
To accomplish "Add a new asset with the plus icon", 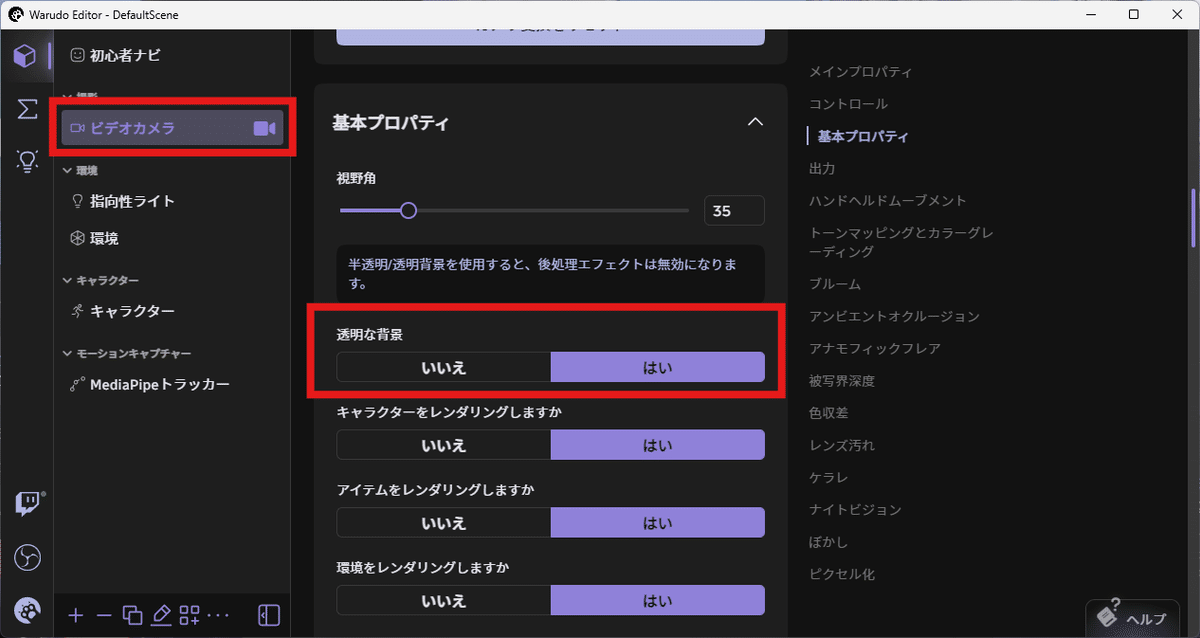I will pos(76,615).
